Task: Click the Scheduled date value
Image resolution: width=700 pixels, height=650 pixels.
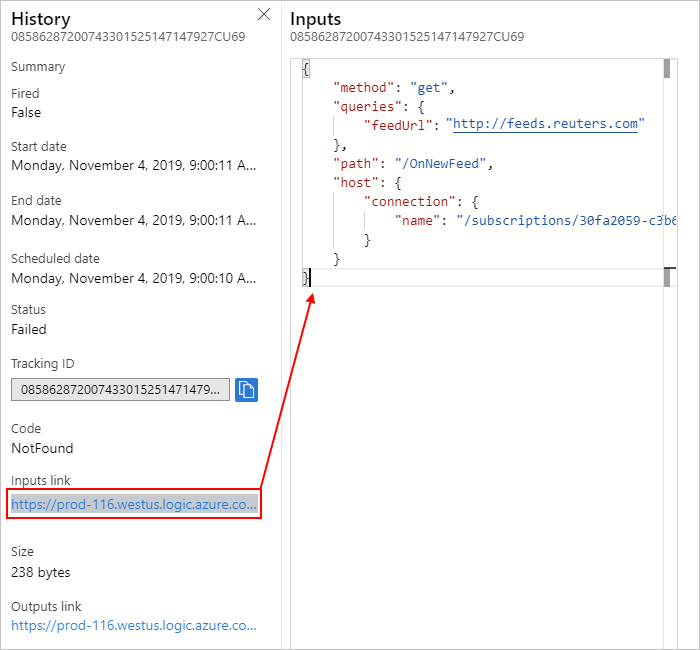Action: 133,277
